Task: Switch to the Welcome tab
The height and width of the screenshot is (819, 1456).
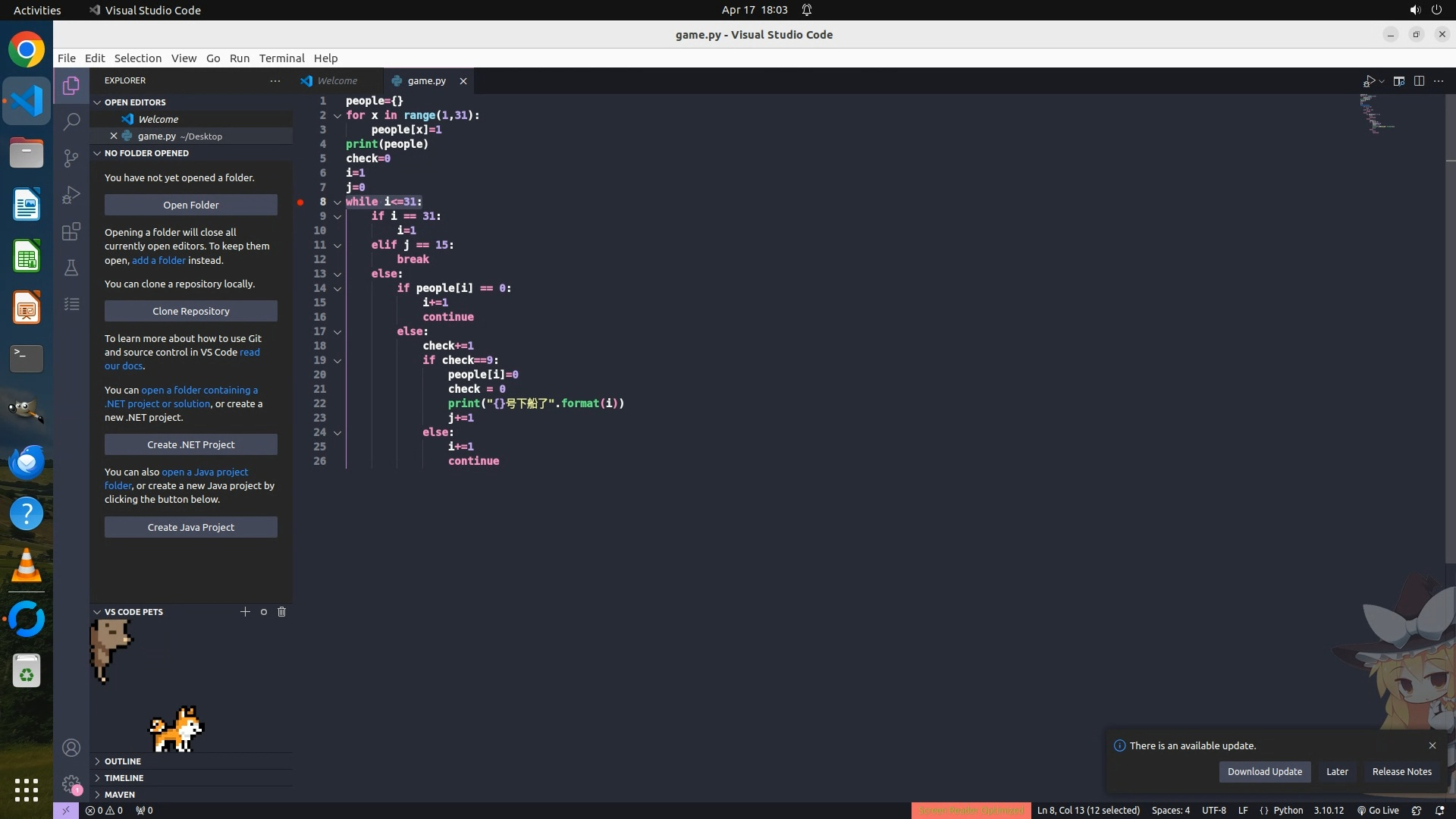Action: point(337,81)
